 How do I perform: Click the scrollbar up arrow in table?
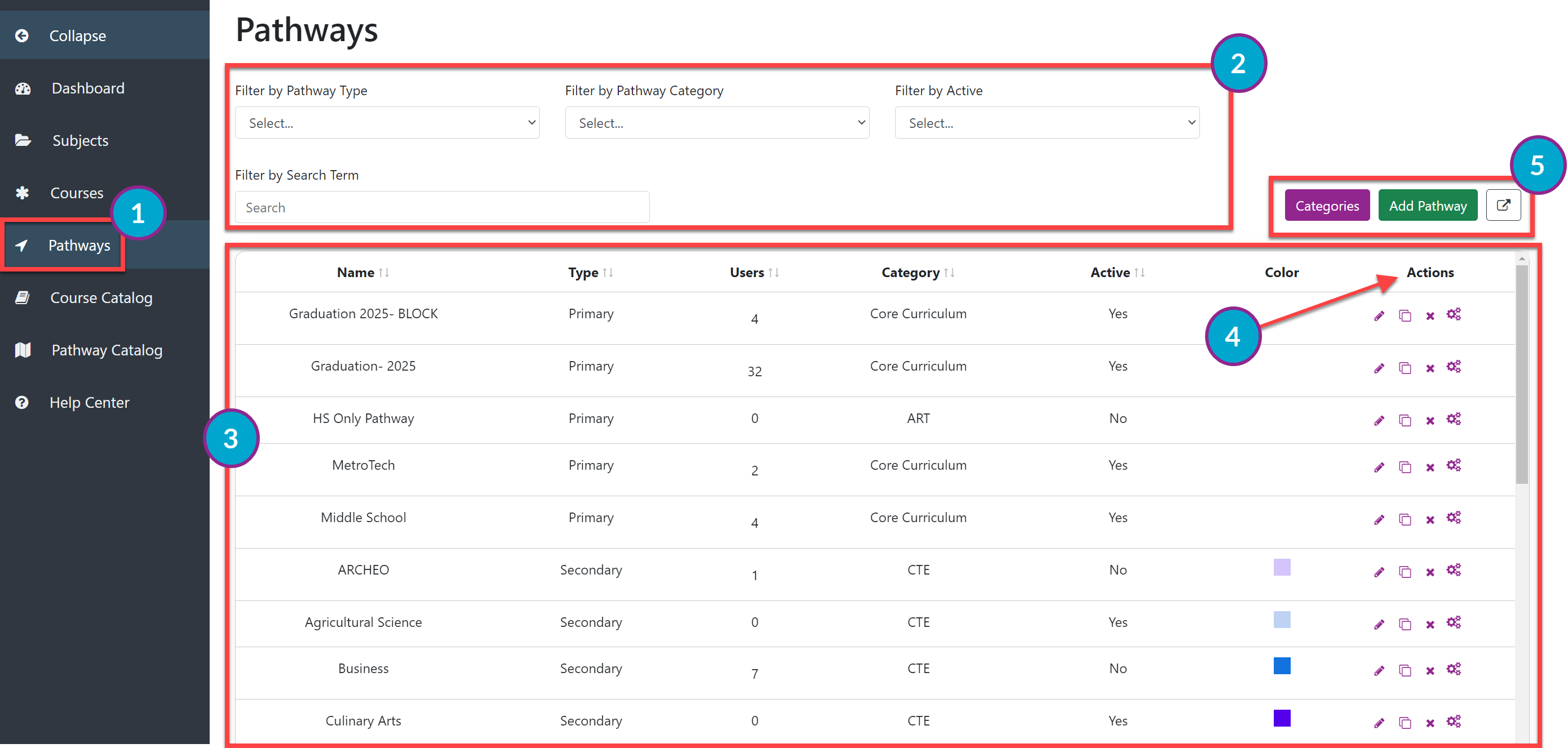point(1522,259)
